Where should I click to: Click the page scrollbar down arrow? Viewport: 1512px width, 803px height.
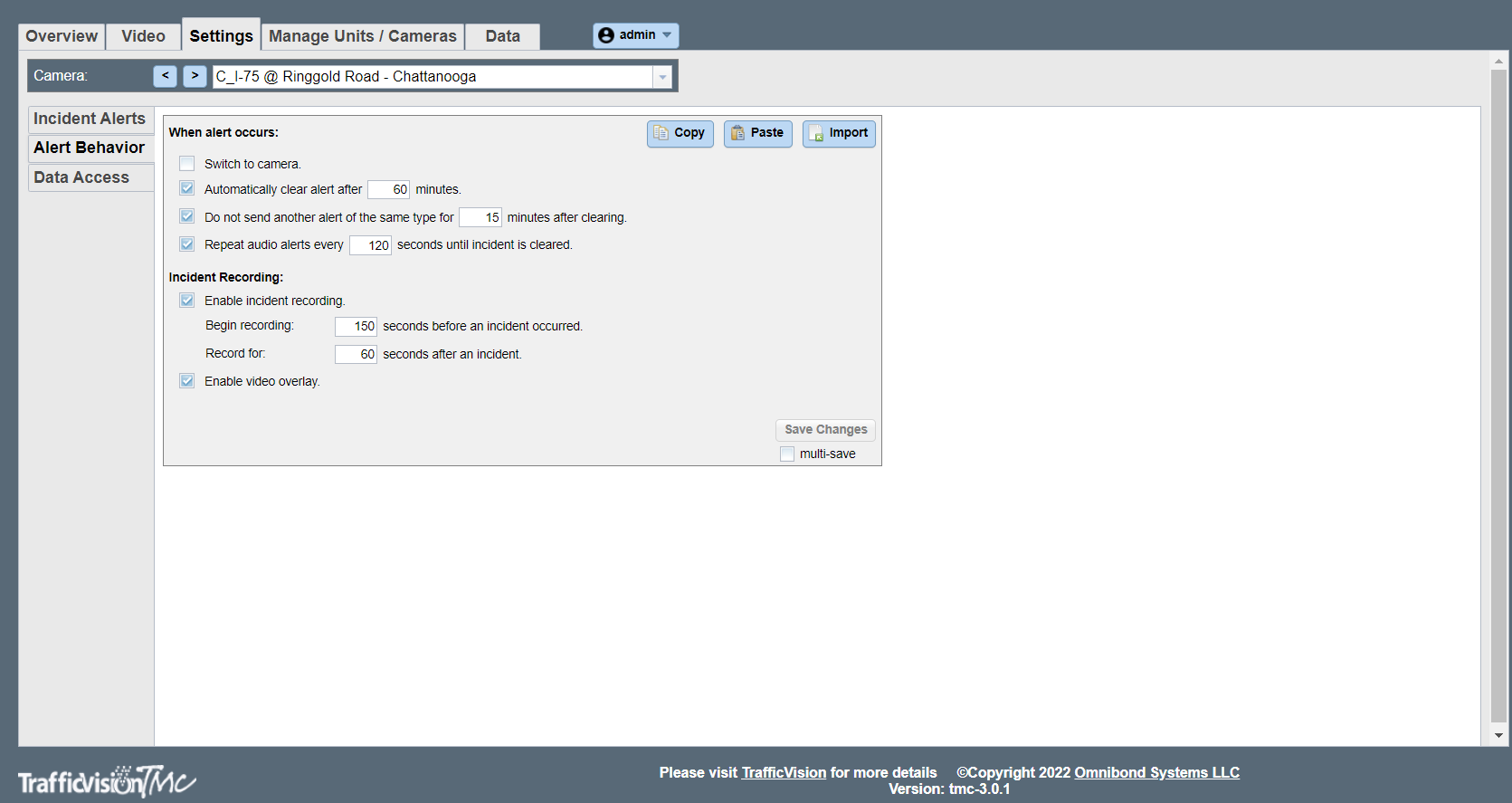click(x=1499, y=736)
